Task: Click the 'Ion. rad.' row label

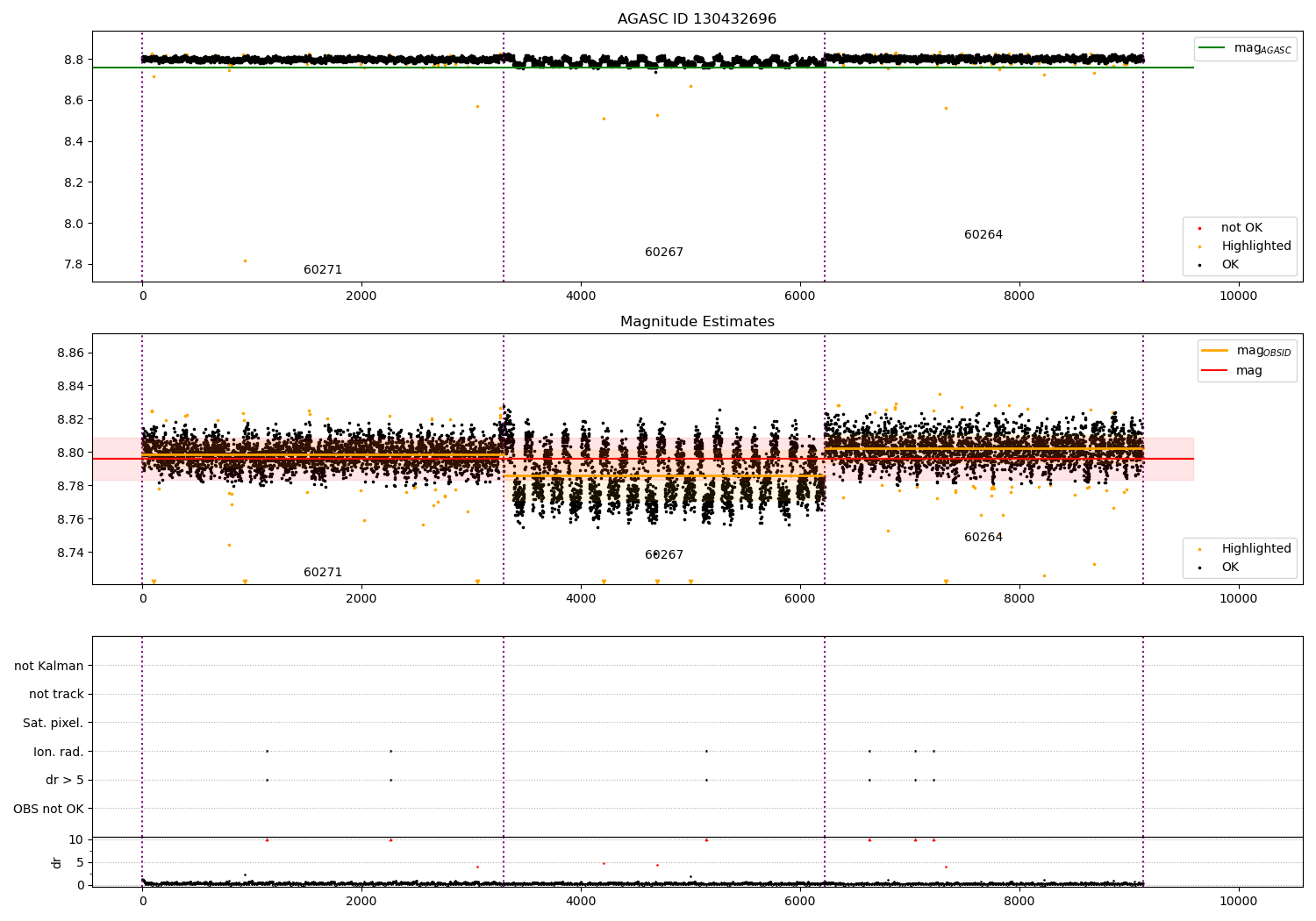Action: pos(59,753)
